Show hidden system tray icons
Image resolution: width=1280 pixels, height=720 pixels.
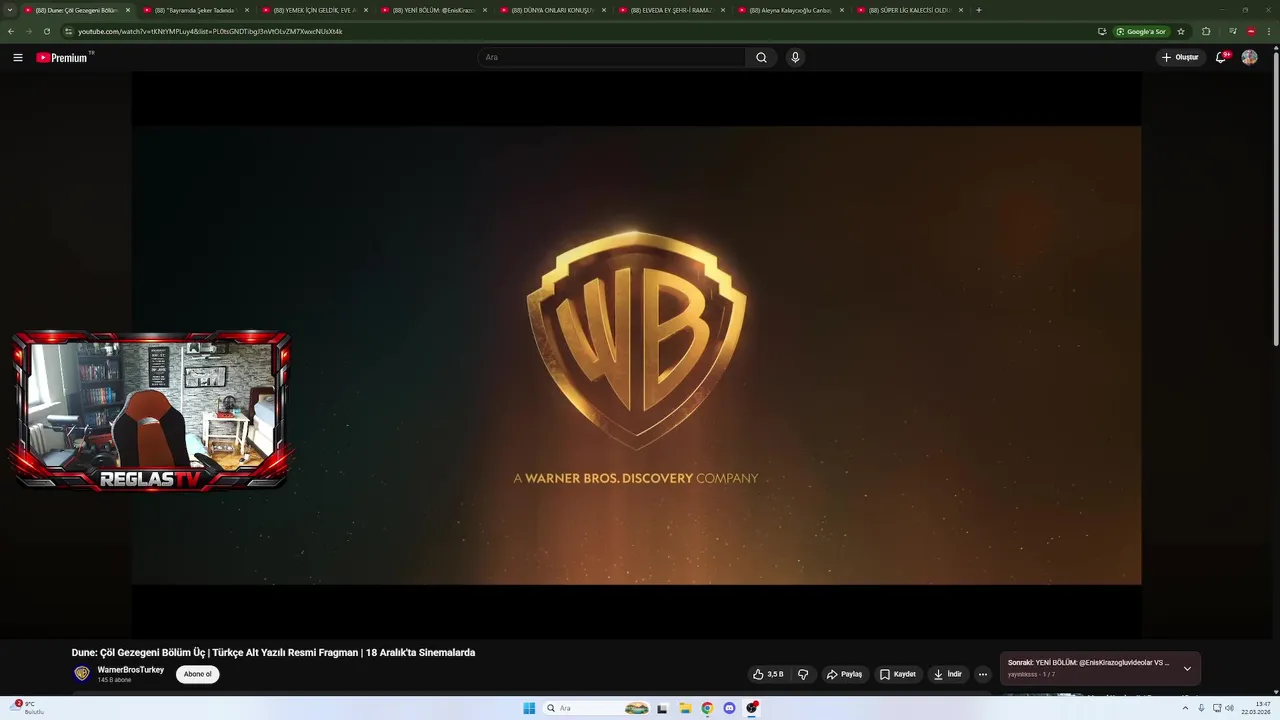click(x=1185, y=708)
